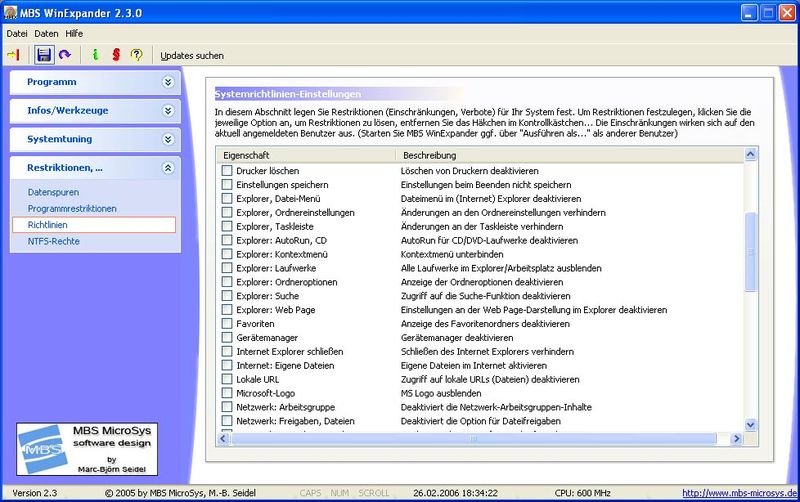Open the www.mbs-microsys.de link
The height and width of the screenshot is (502, 800).
click(x=739, y=493)
